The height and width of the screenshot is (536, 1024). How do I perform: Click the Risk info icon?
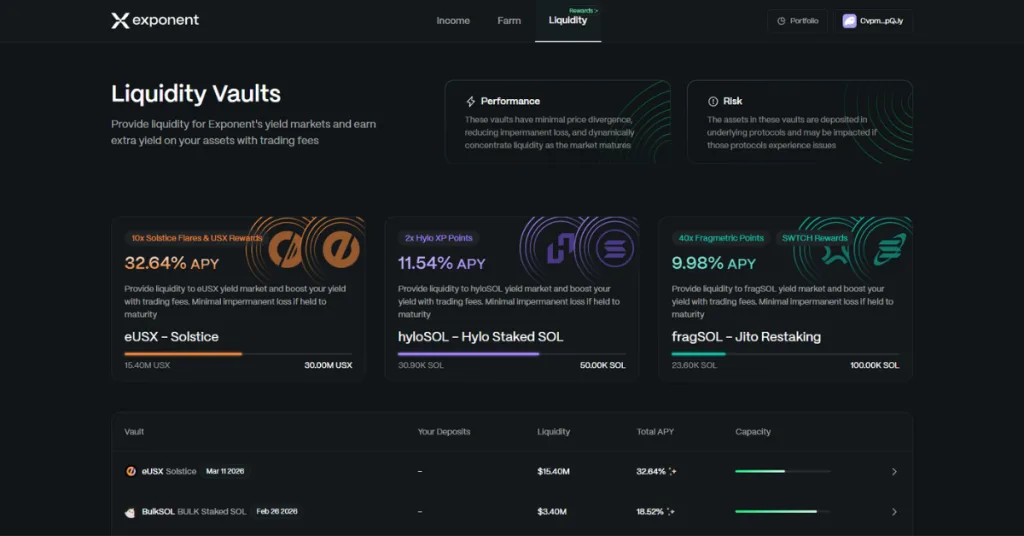pyautogui.click(x=712, y=101)
